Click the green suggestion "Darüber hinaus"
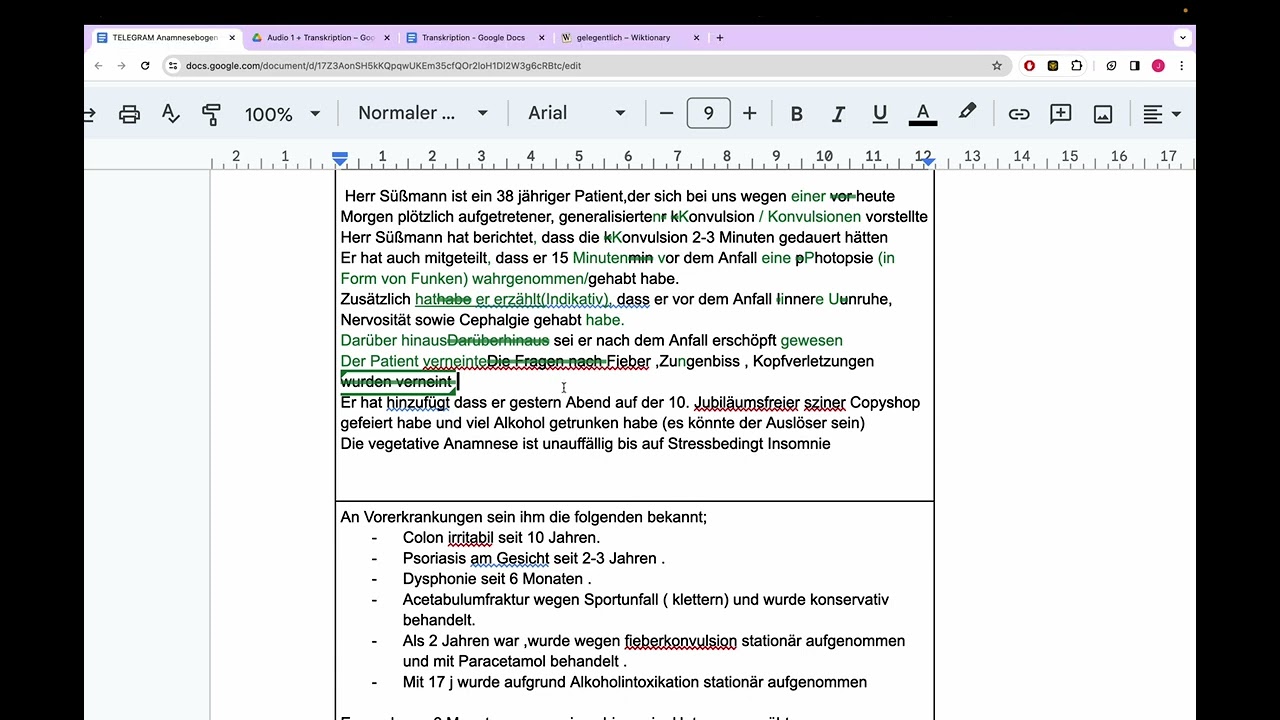Screen dimensions: 1280x720 [x=393, y=341]
